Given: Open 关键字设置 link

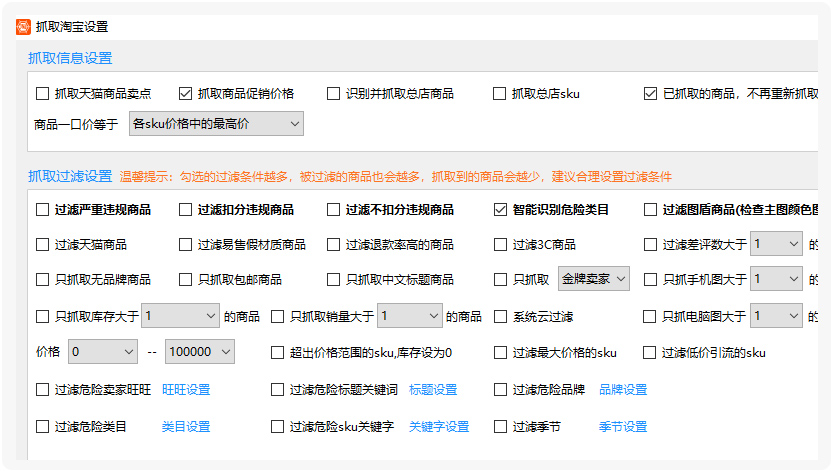Looking at the screenshot, I should 439,427.
